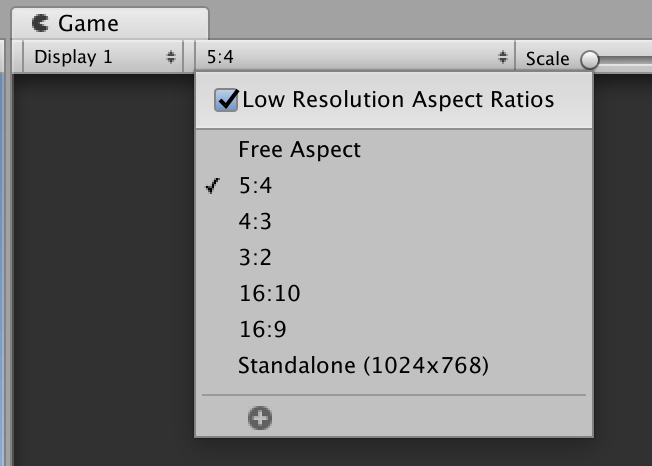Select Free Aspect from the list
The image size is (652, 466).
pos(299,150)
